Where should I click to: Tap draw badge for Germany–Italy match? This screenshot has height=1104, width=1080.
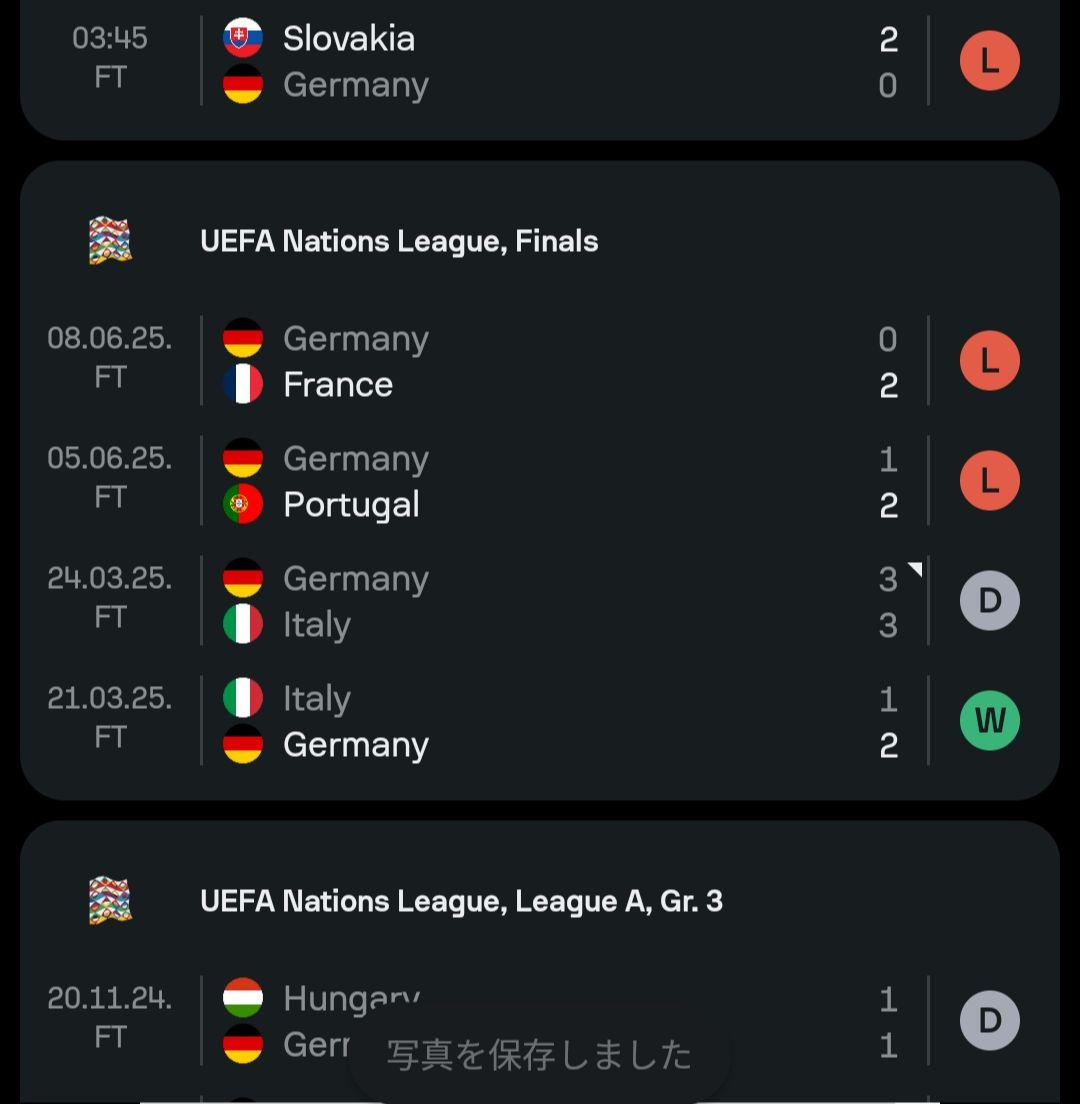989,601
